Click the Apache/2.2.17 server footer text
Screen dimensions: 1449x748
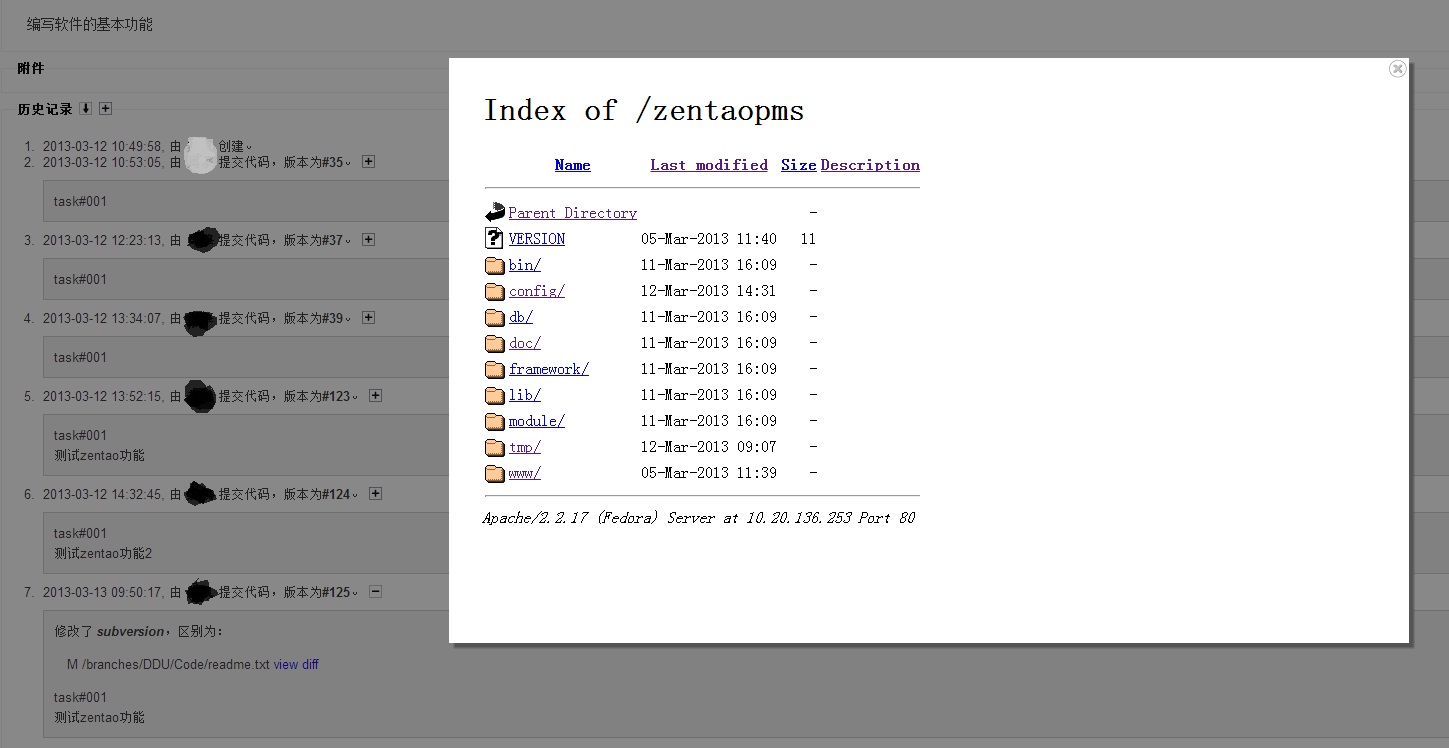699,518
